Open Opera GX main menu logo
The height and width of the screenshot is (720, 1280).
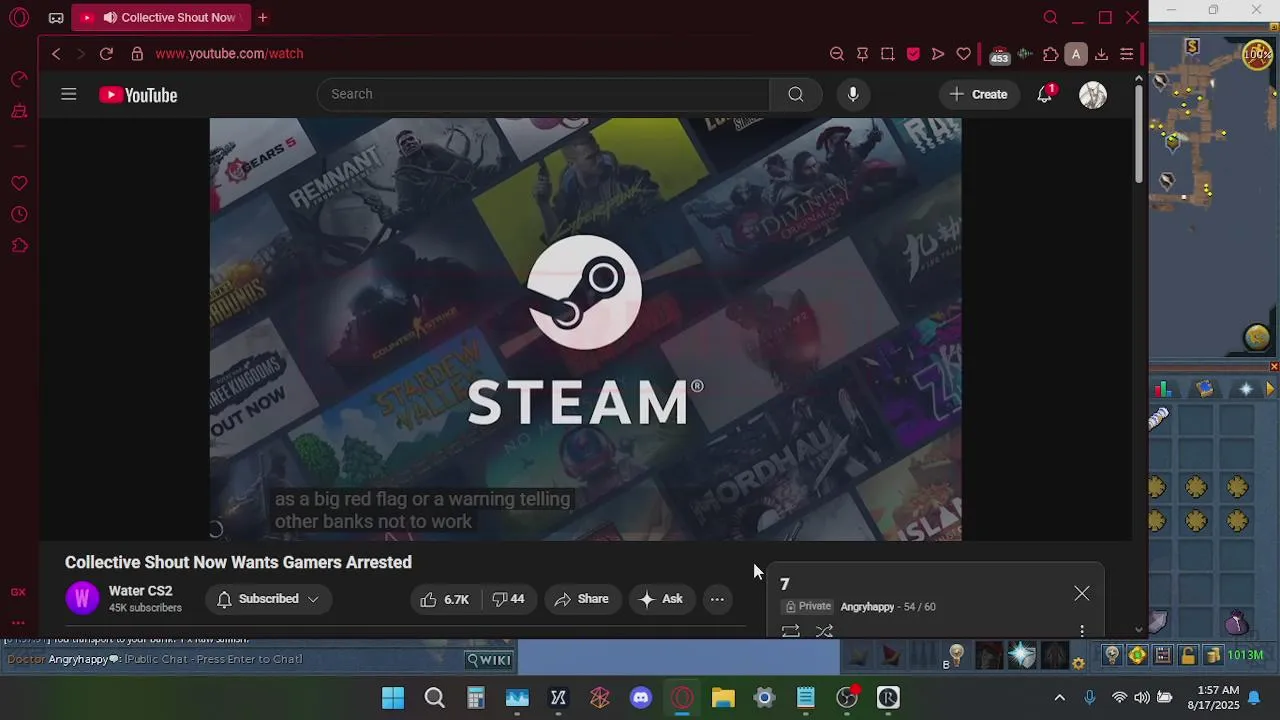19,17
